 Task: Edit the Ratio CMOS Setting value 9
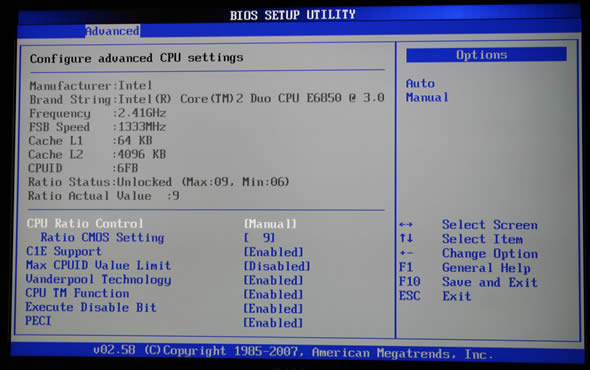click(259, 238)
